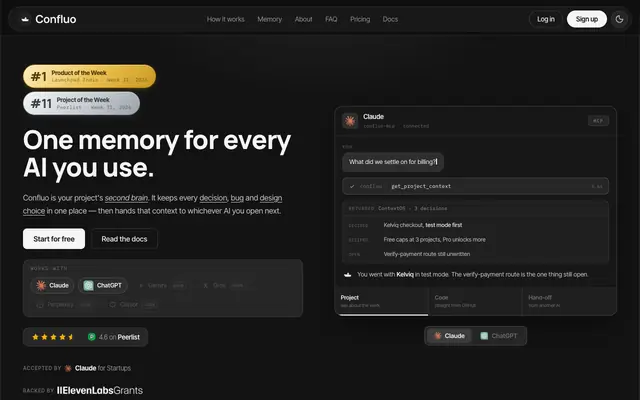Screen dimensions: 640x400
Task: Click the Confluo boat logo icon
Action: click(x=25, y=19)
